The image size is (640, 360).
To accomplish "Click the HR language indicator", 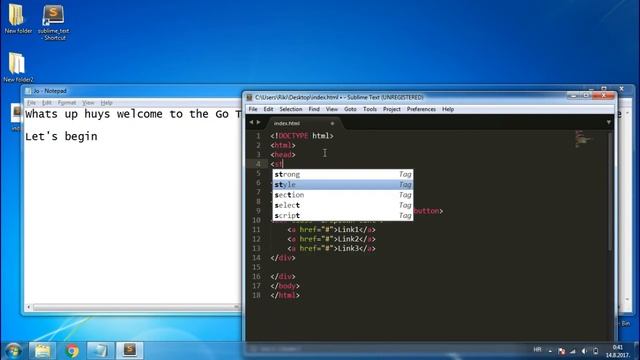I will [x=537, y=350].
